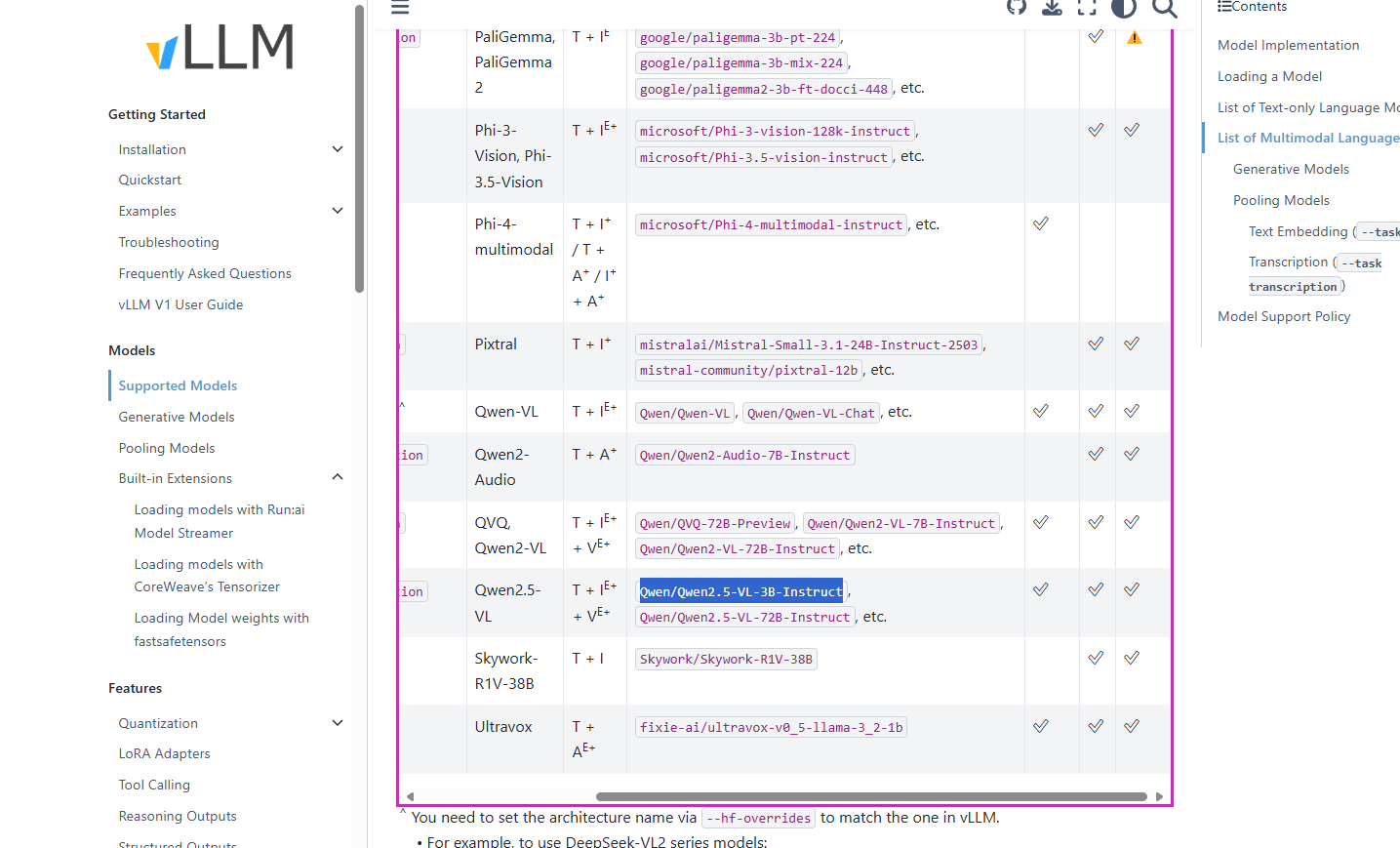Click mistralai/Mistral-Small-3.1-24B-Instruct-2503 code
Viewport: 1400px width, 848px height.
[809, 345]
